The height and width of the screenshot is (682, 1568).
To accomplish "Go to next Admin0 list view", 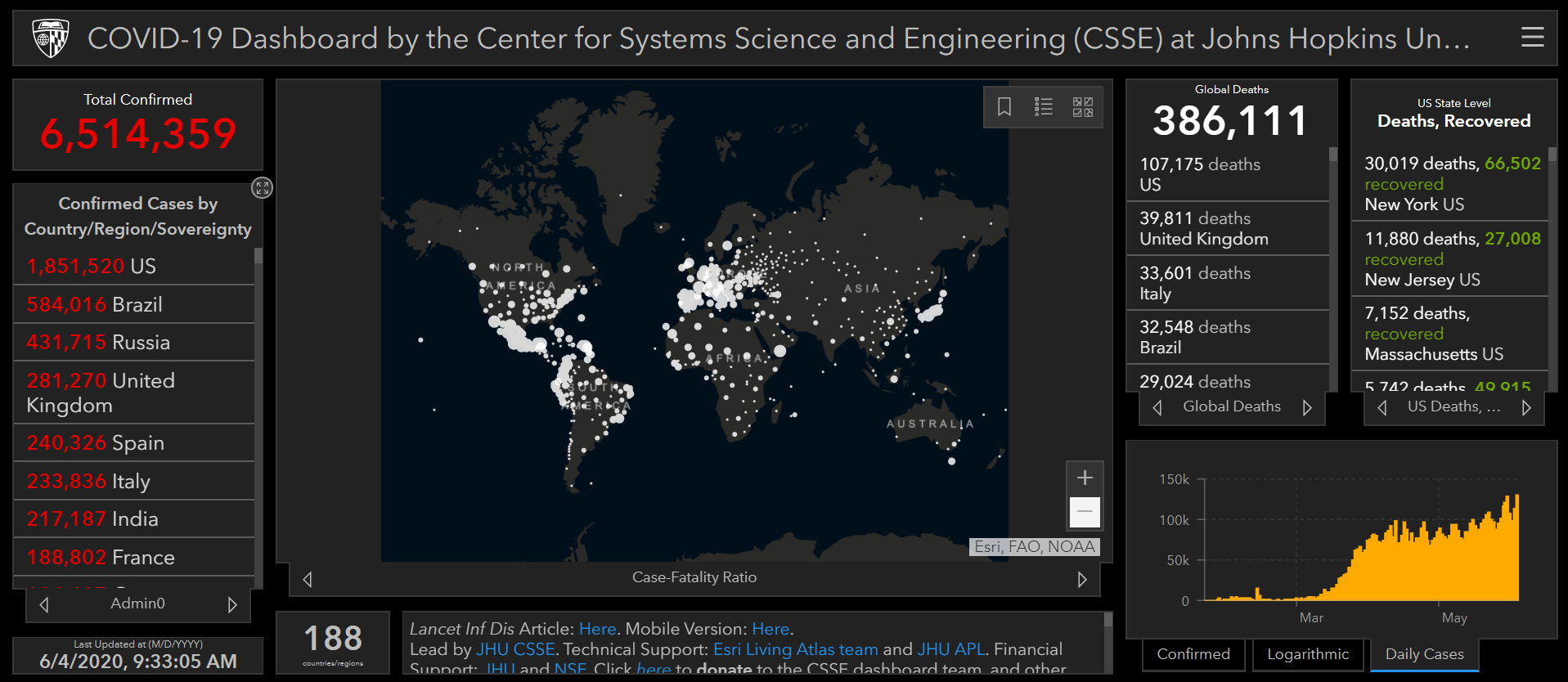I will [x=232, y=604].
